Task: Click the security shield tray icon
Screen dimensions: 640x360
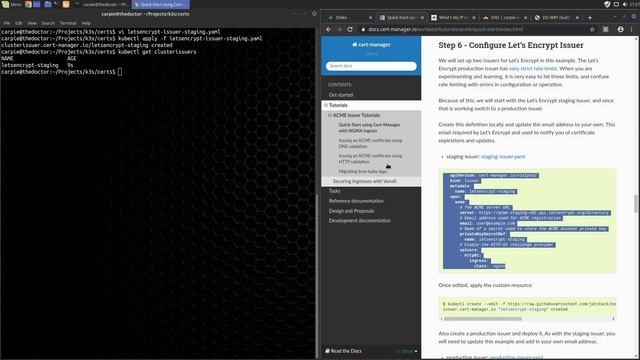Action: pyautogui.click(x=607, y=4)
